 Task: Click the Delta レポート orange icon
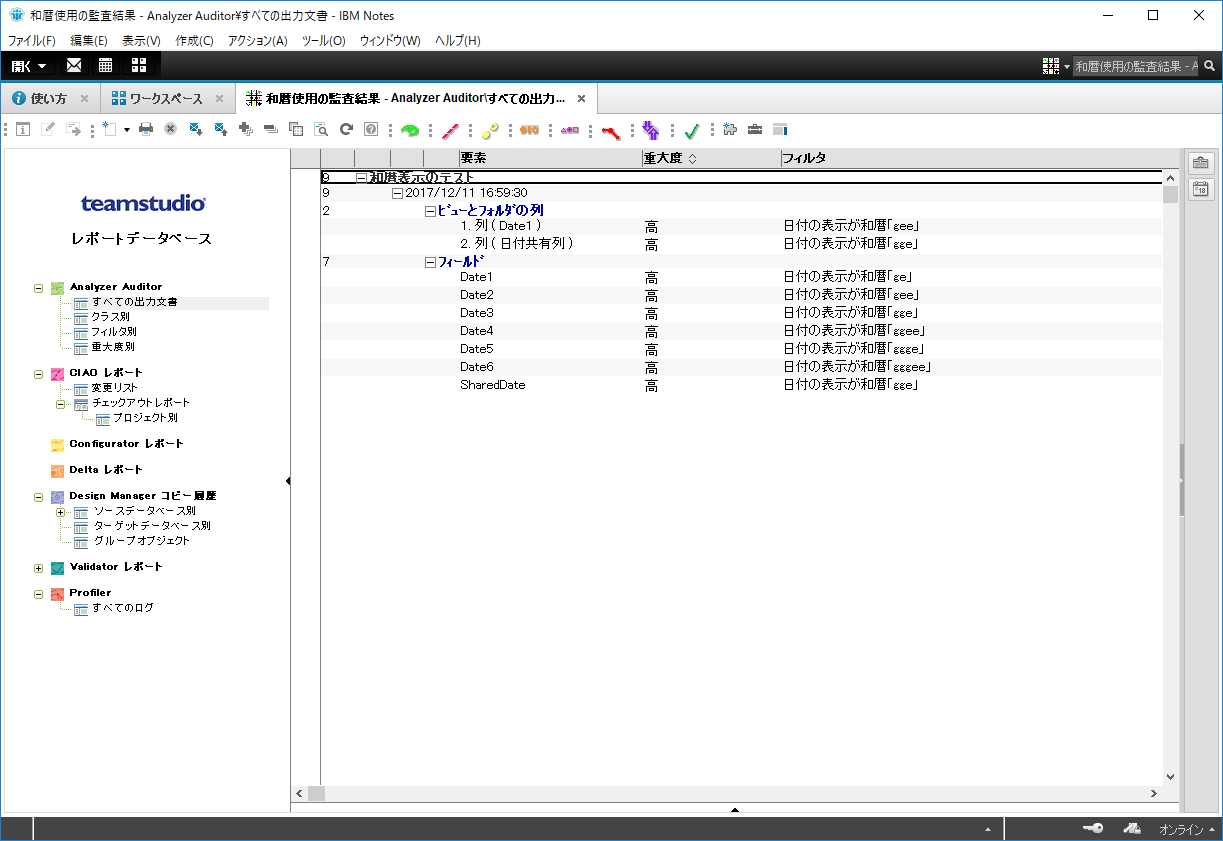57,470
